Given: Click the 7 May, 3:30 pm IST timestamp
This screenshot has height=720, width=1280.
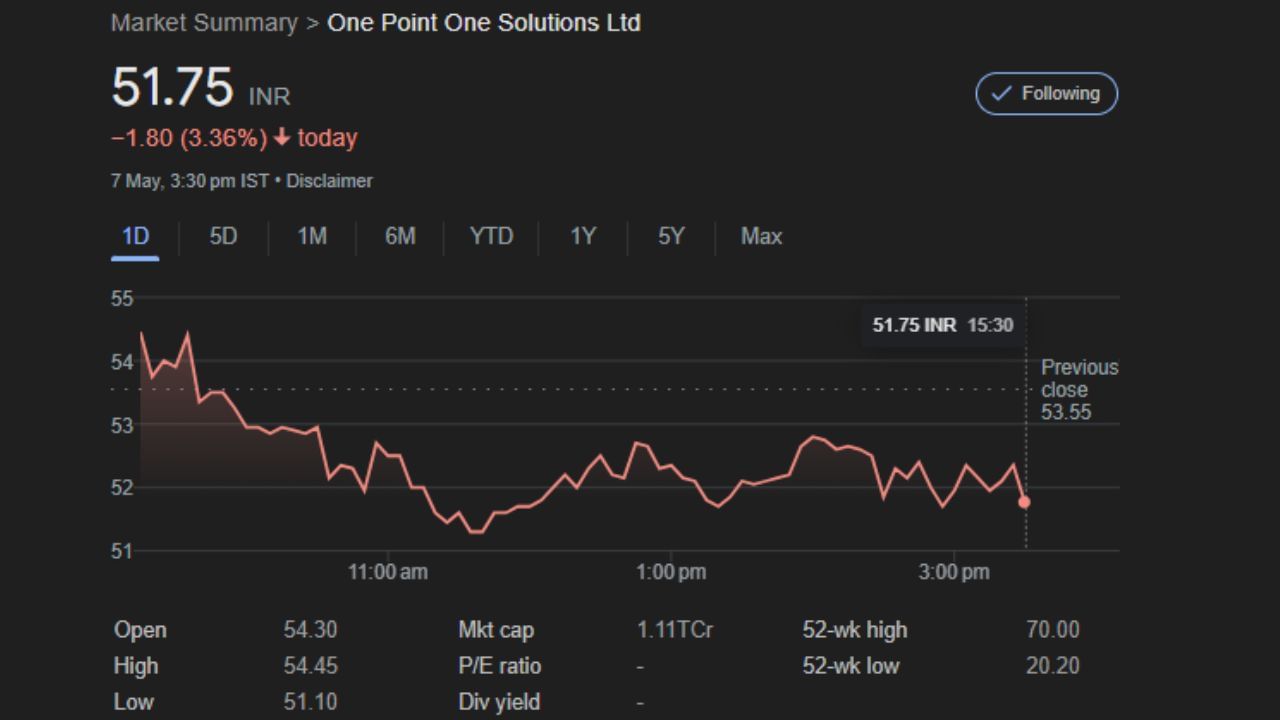Looking at the screenshot, I should tap(190, 181).
